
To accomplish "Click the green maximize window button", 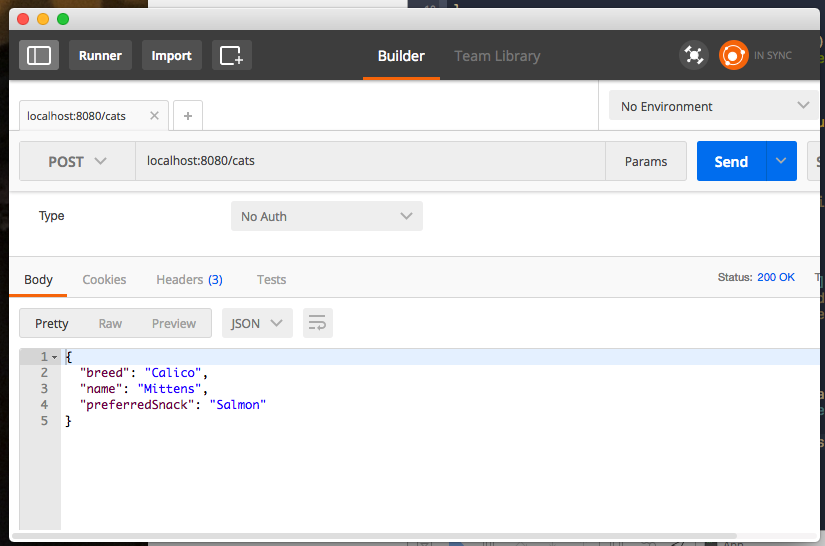I will [x=63, y=19].
